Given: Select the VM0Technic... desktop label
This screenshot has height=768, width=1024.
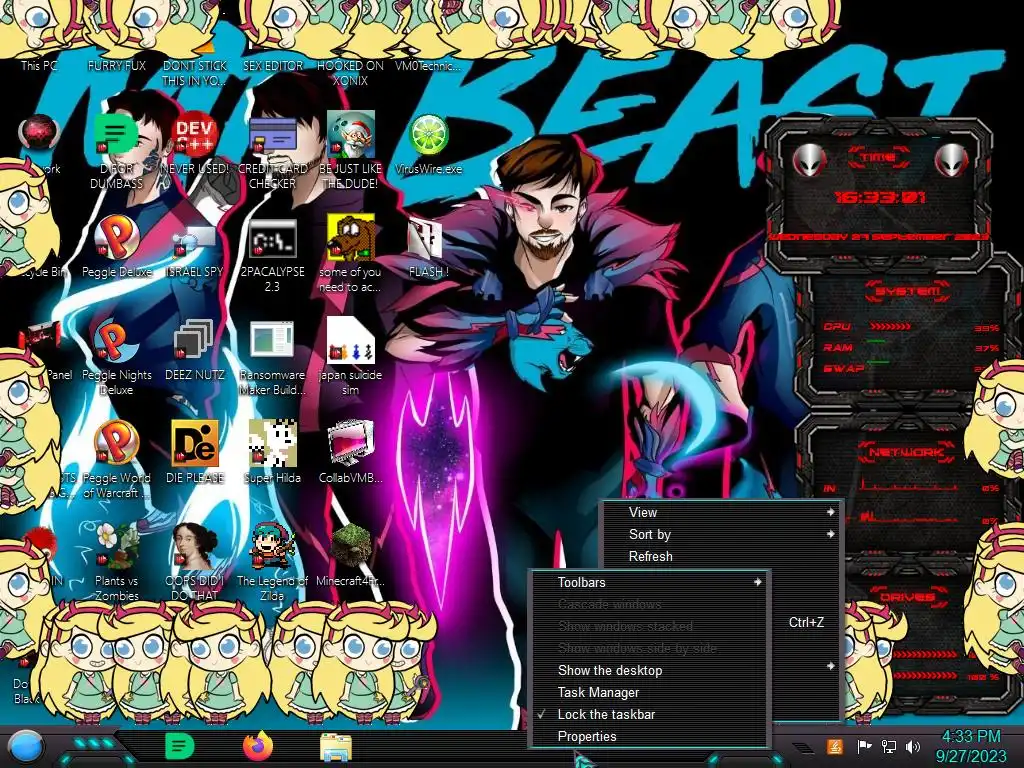Looking at the screenshot, I should click(428, 65).
